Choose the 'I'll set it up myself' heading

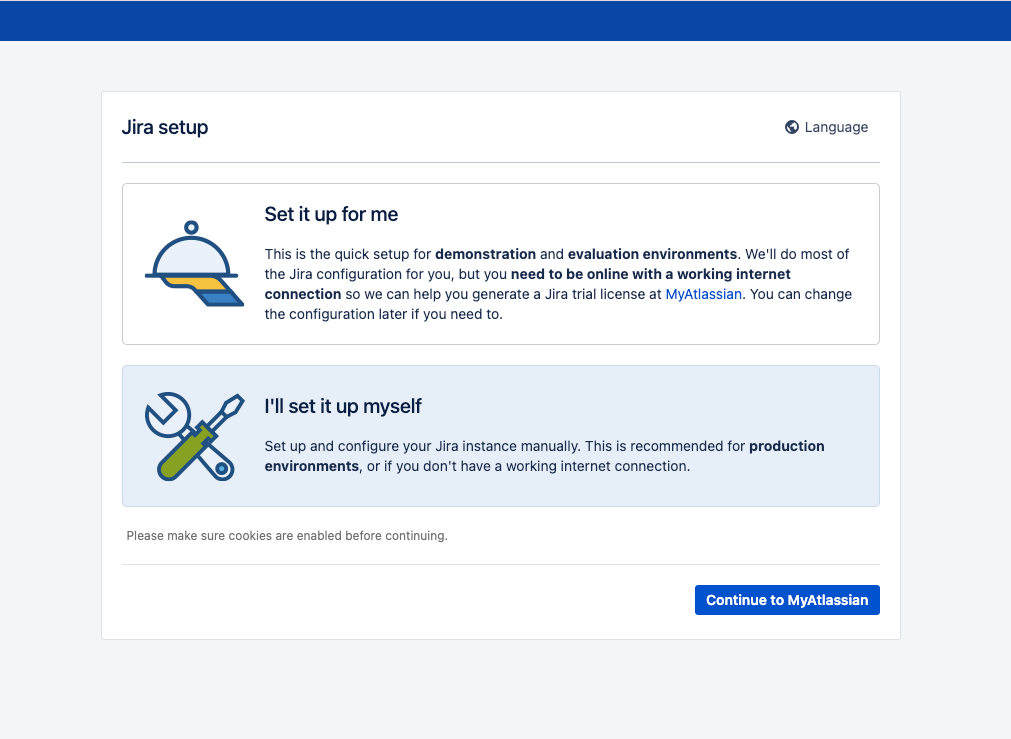coord(342,406)
